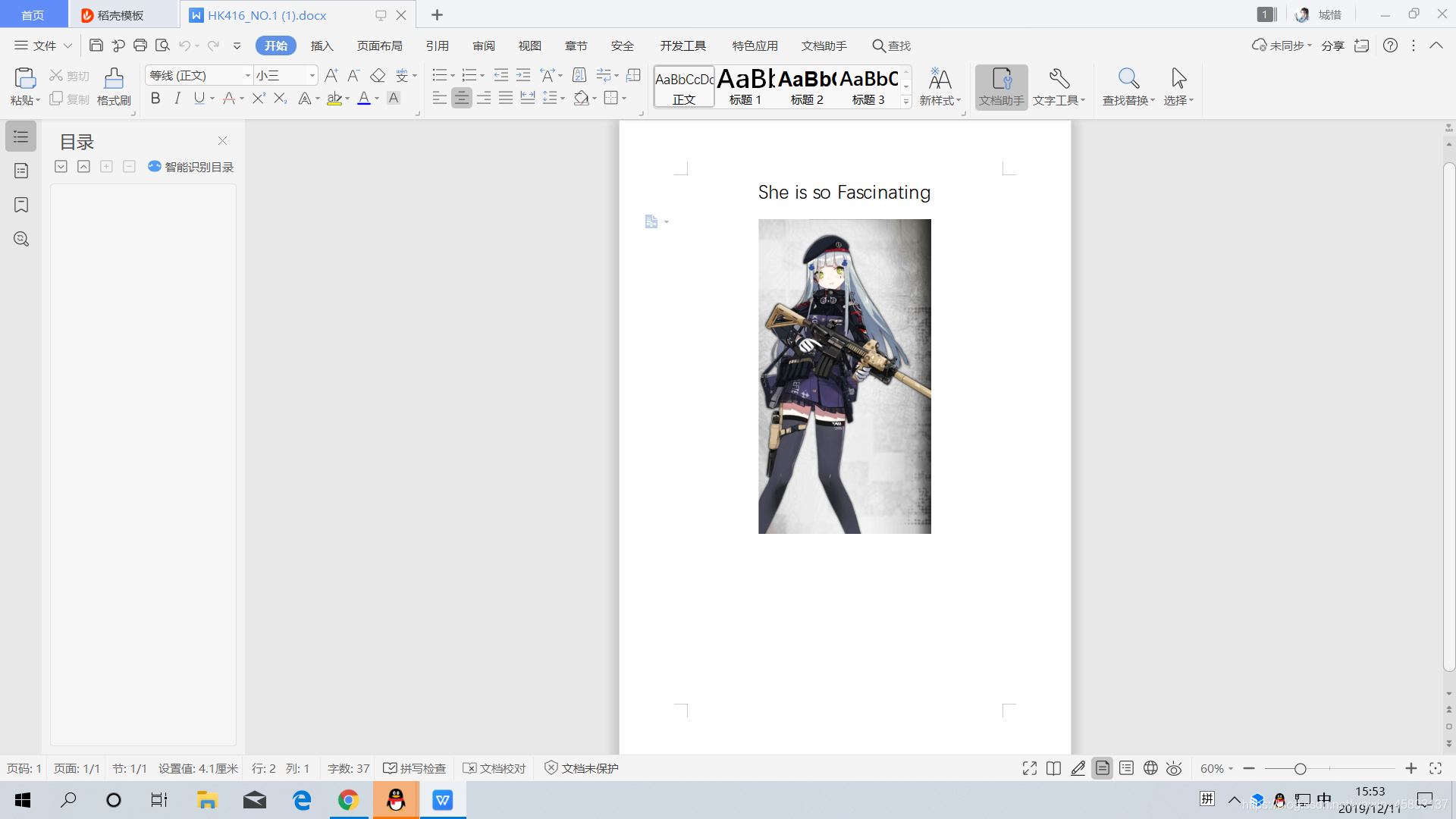Click the help question mark icon
This screenshot has width=1456, height=819.
point(1390,45)
